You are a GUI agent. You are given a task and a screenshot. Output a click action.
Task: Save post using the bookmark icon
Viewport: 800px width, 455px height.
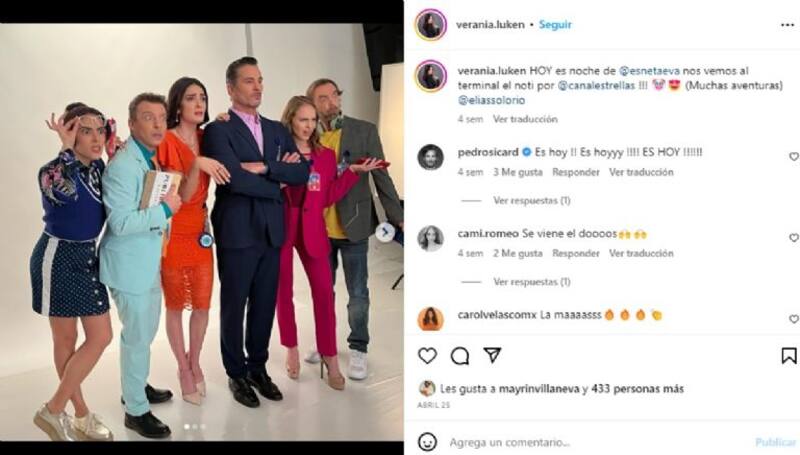point(789,356)
